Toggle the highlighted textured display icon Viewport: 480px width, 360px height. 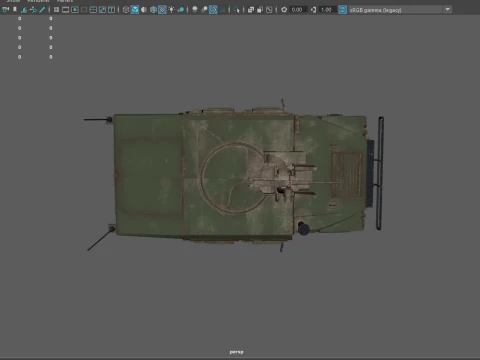tap(162, 10)
